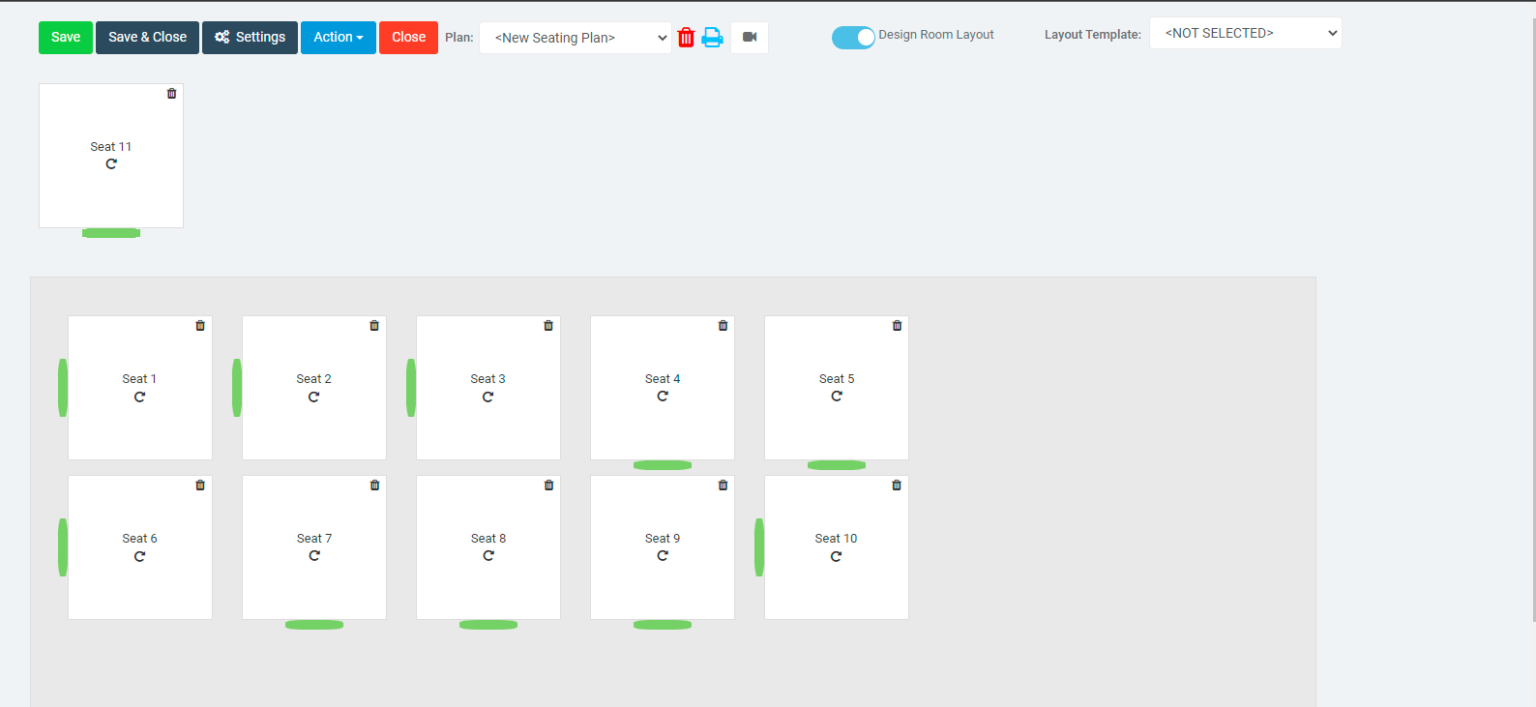The width and height of the screenshot is (1536, 707).
Task: Delete Seat 6 via the trash icon
Action: pos(200,485)
